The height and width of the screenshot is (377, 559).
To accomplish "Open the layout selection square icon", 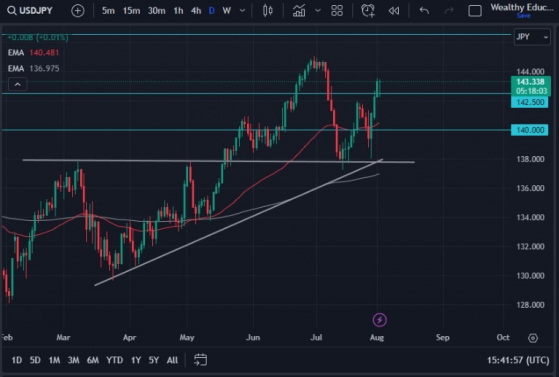I will [x=475, y=11].
